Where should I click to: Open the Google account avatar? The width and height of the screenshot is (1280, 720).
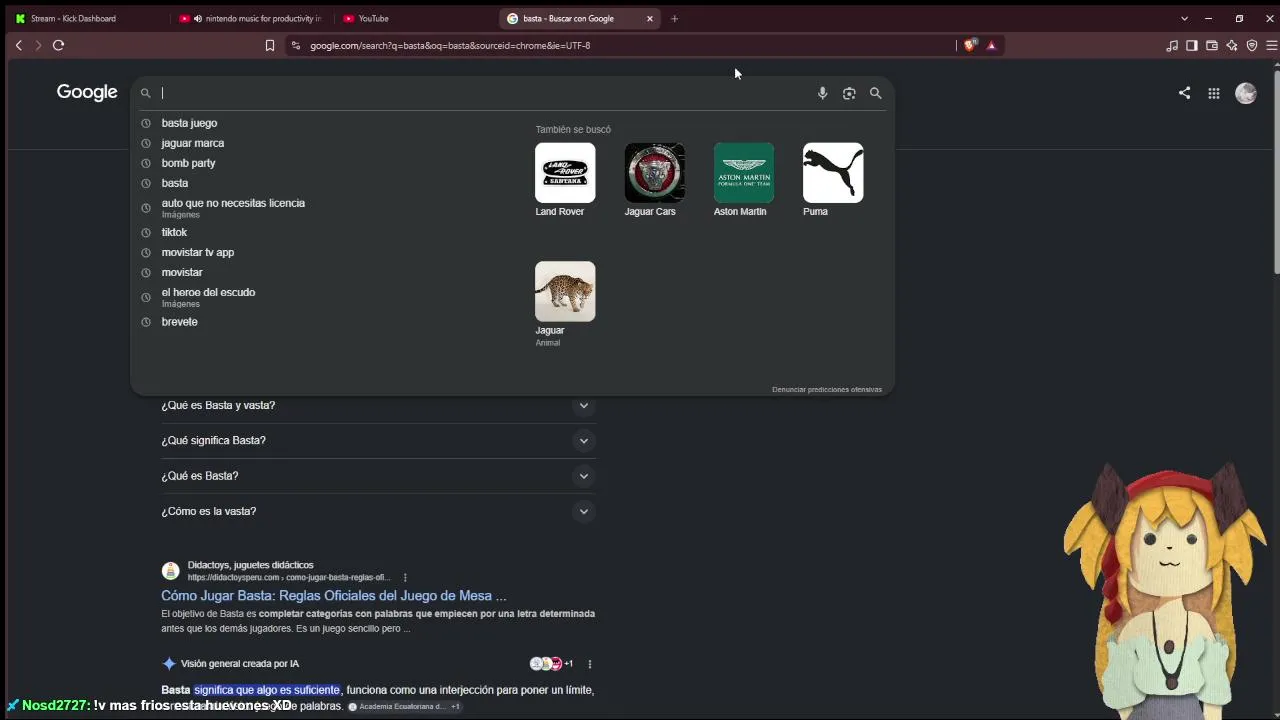[1245, 93]
